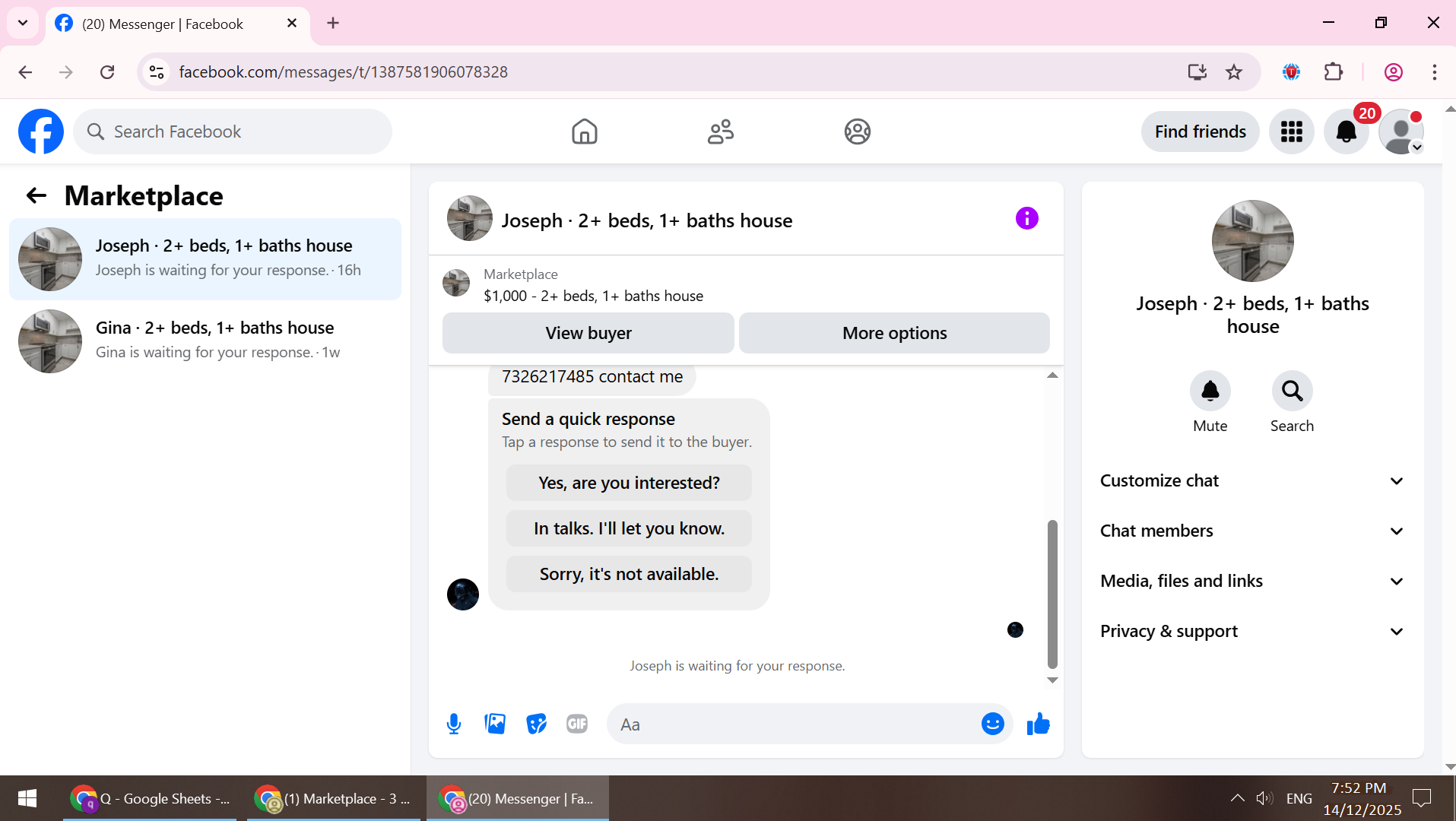Open the Friends icon in top nav
Viewport: 1456px width, 821px height.
click(720, 132)
